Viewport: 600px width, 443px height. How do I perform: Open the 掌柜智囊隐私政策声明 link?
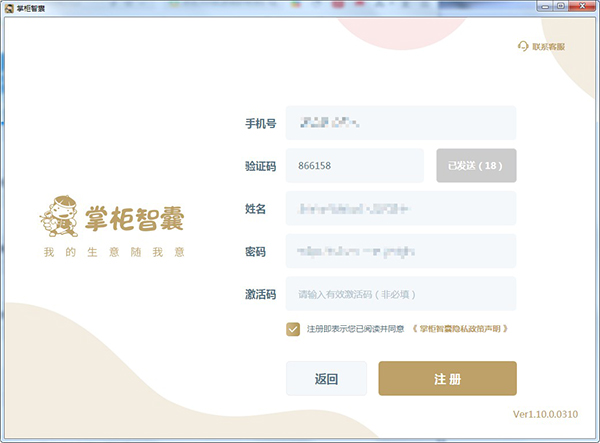click(x=460, y=329)
